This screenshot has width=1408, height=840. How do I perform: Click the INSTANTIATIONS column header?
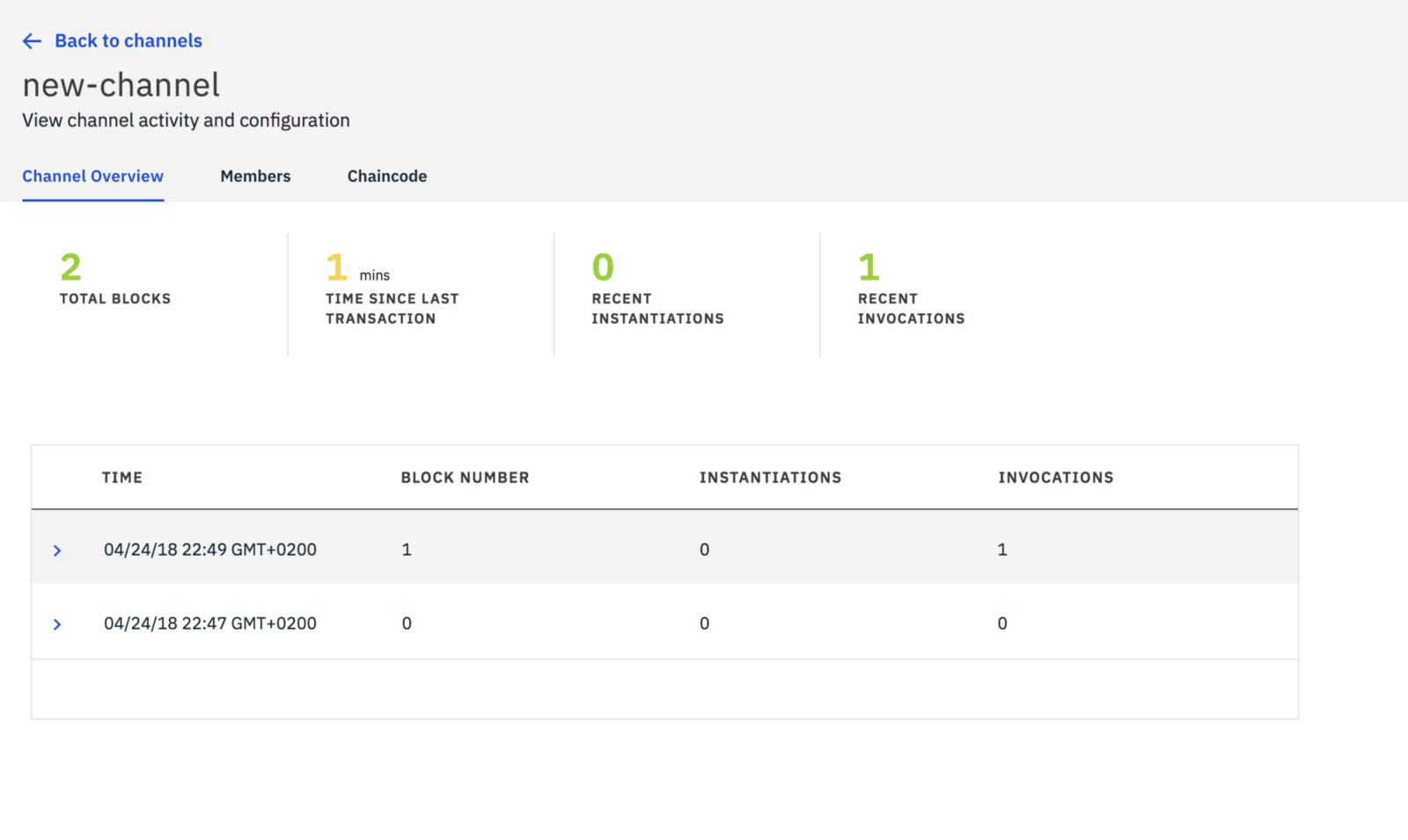click(x=770, y=478)
